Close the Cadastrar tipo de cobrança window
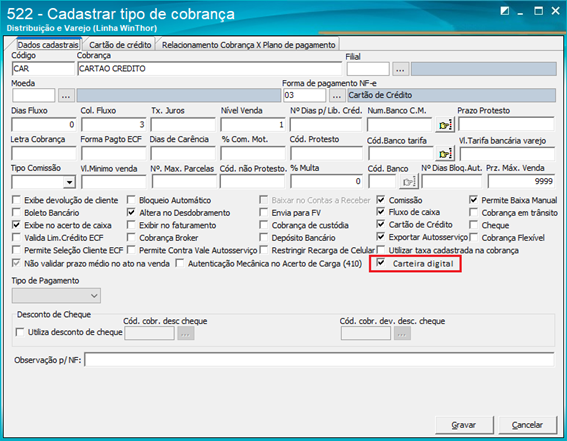The width and height of the screenshot is (567, 441). (555, 11)
